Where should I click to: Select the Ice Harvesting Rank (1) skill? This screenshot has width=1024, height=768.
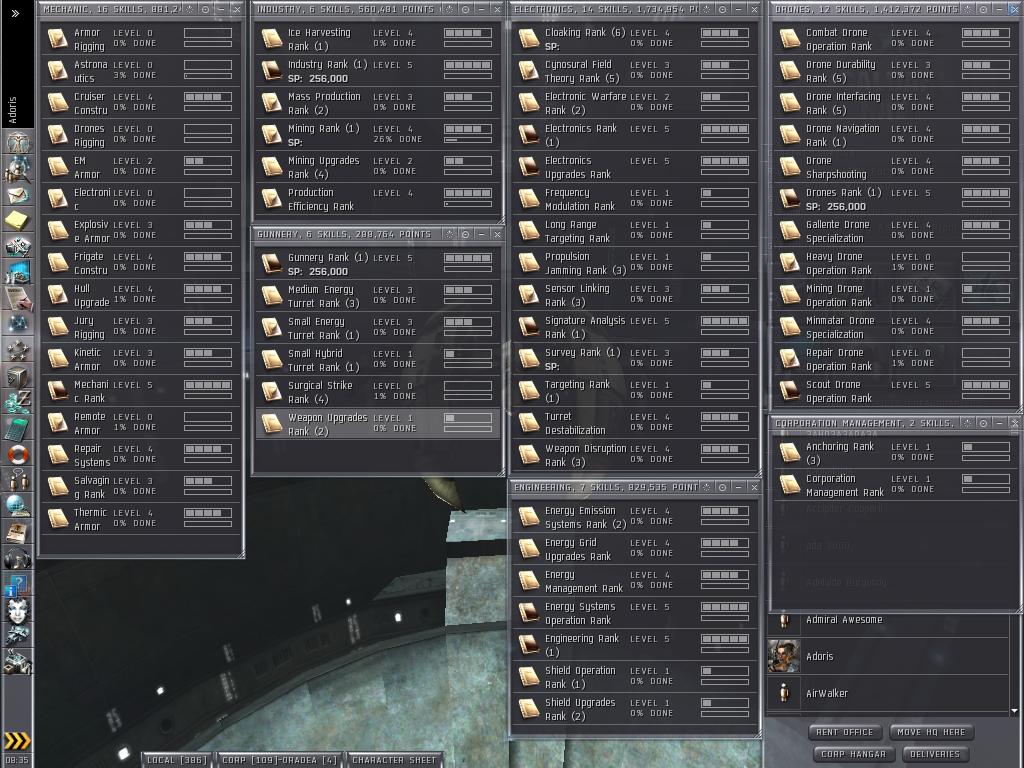(377, 39)
